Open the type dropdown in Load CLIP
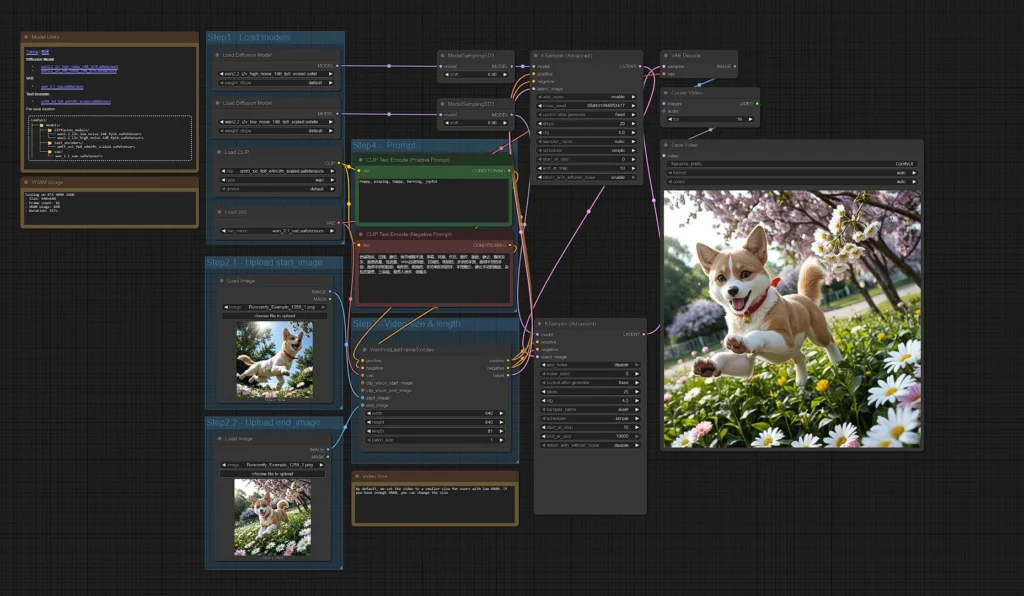 click(x=279, y=179)
